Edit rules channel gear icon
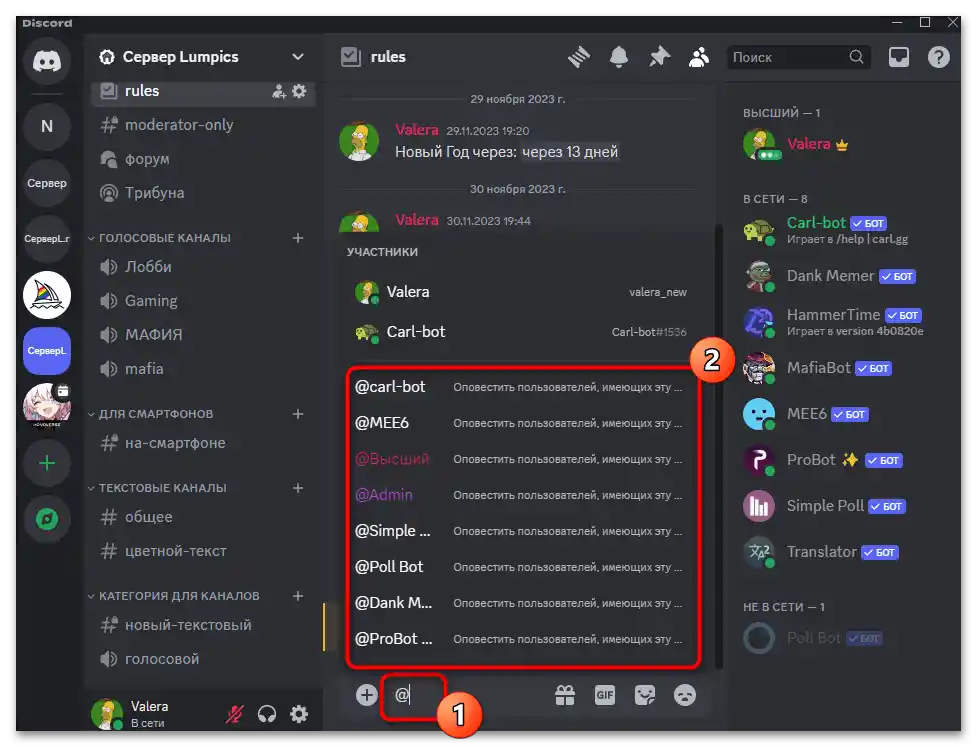The width and height of the screenshot is (977, 747). click(300, 92)
